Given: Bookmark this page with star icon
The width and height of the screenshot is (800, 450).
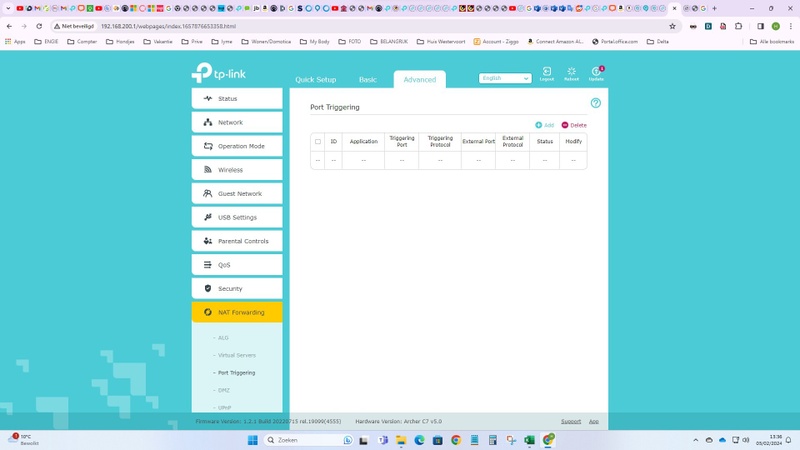Looking at the screenshot, I should (x=672, y=26).
